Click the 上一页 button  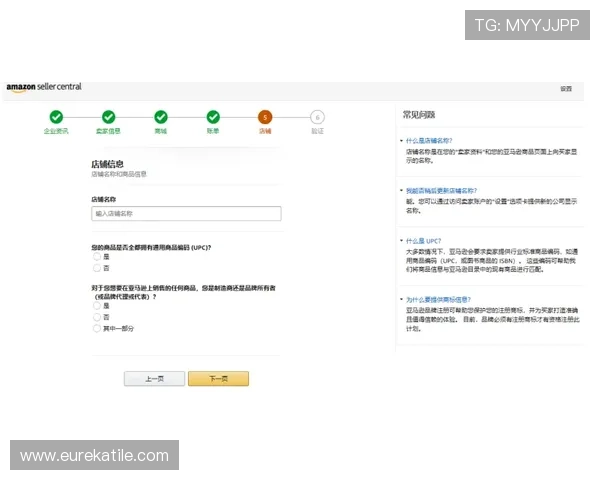coord(154,379)
